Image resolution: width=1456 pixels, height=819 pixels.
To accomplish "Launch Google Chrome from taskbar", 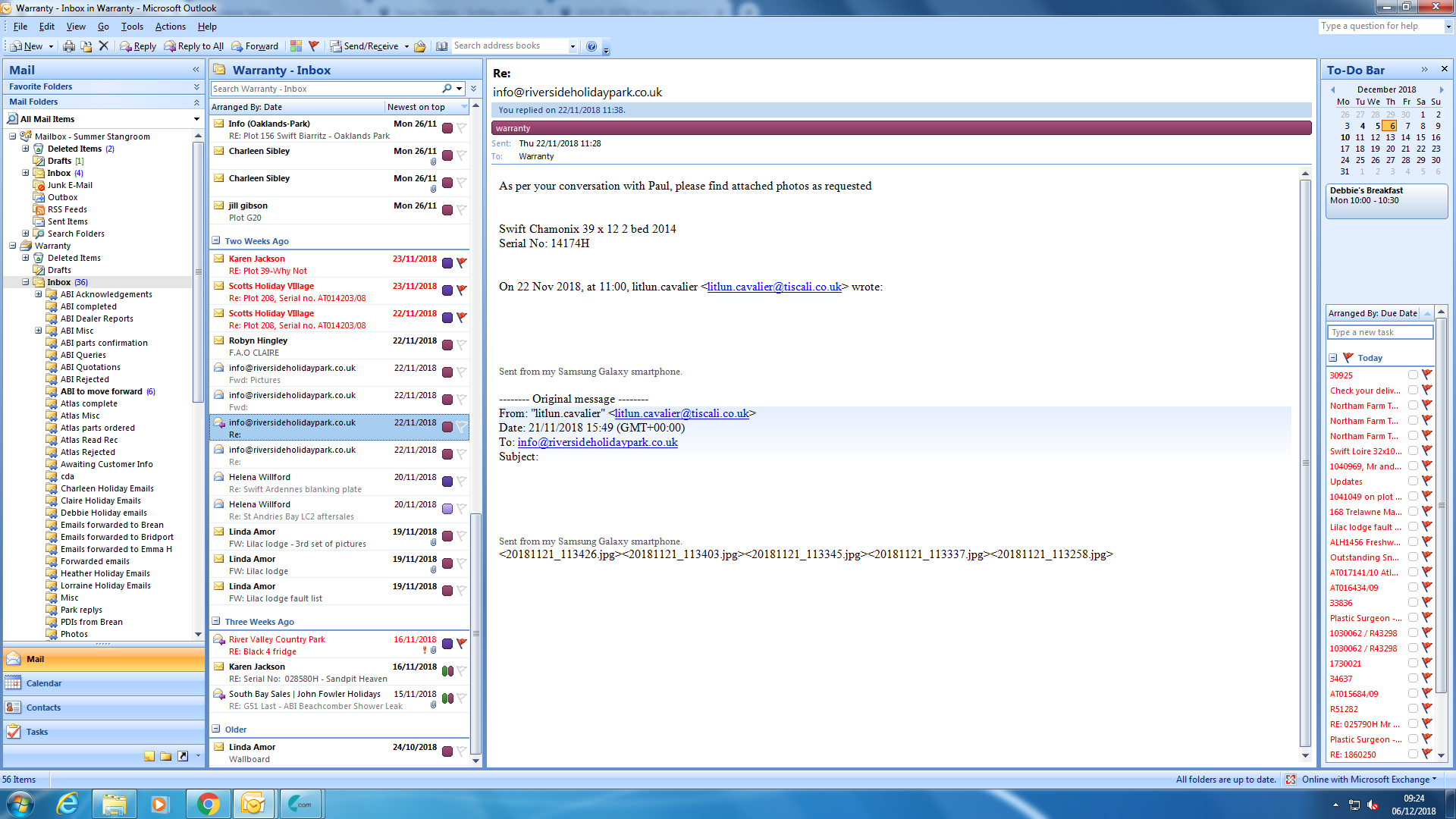I will pyautogui.click(x=209, y=803).
